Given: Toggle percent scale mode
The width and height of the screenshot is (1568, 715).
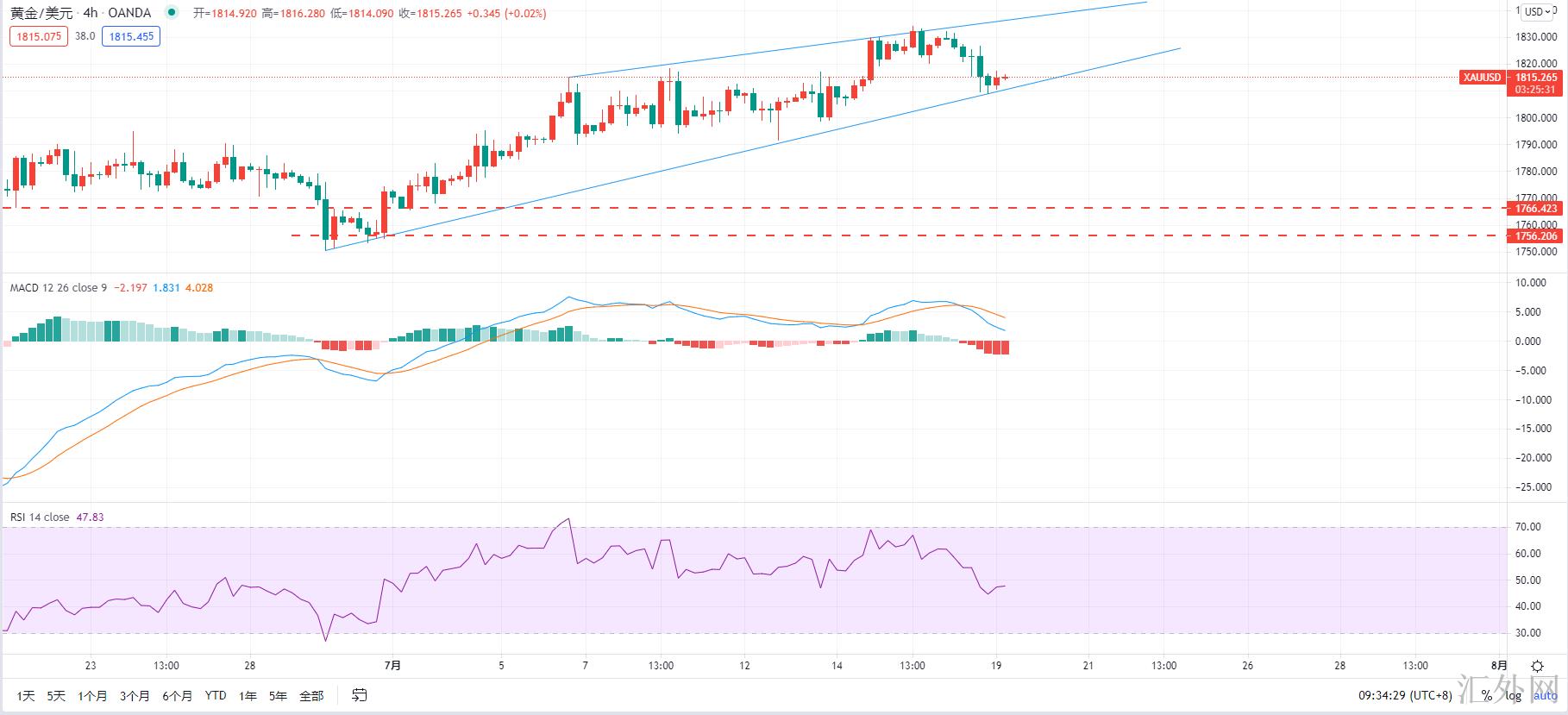Looking at the screenshot, I should click(x=1486, y=695).
